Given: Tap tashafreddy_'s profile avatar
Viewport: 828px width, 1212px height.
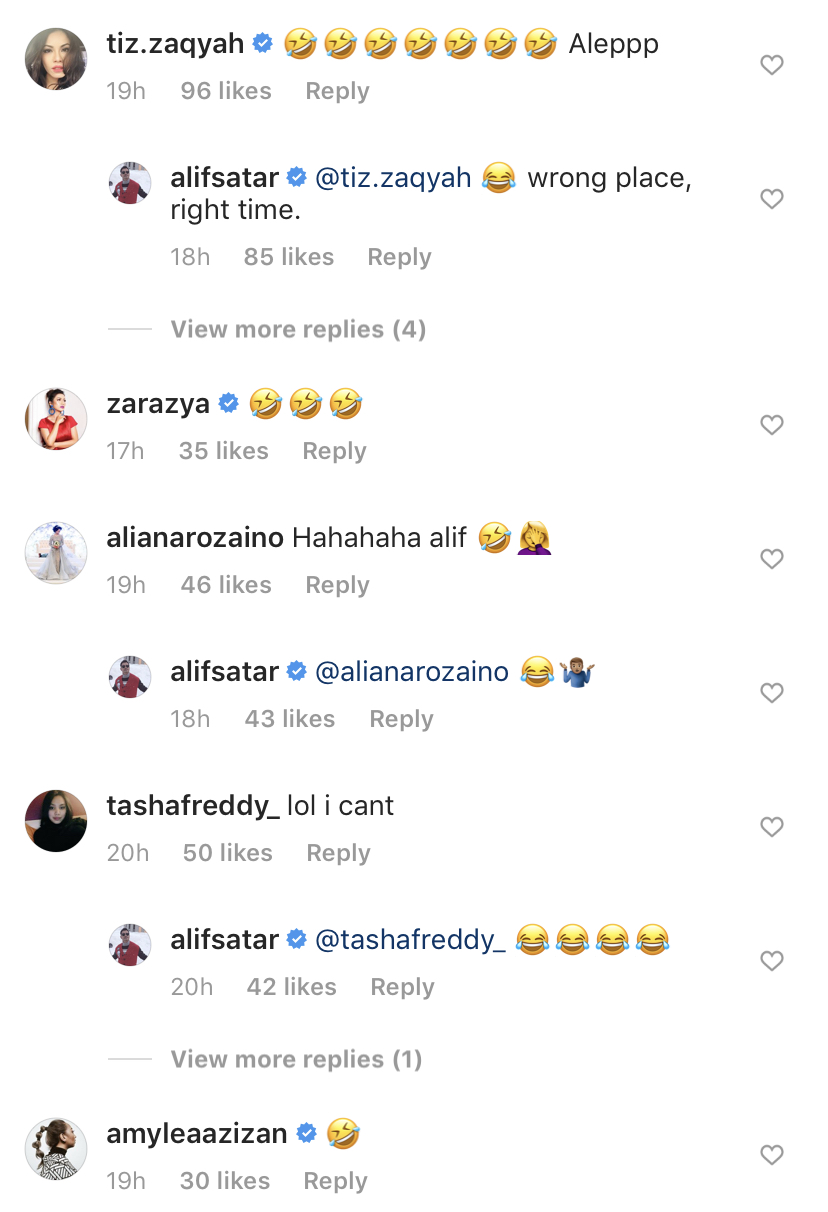Looking at the screenshot, I should (55, 820).
